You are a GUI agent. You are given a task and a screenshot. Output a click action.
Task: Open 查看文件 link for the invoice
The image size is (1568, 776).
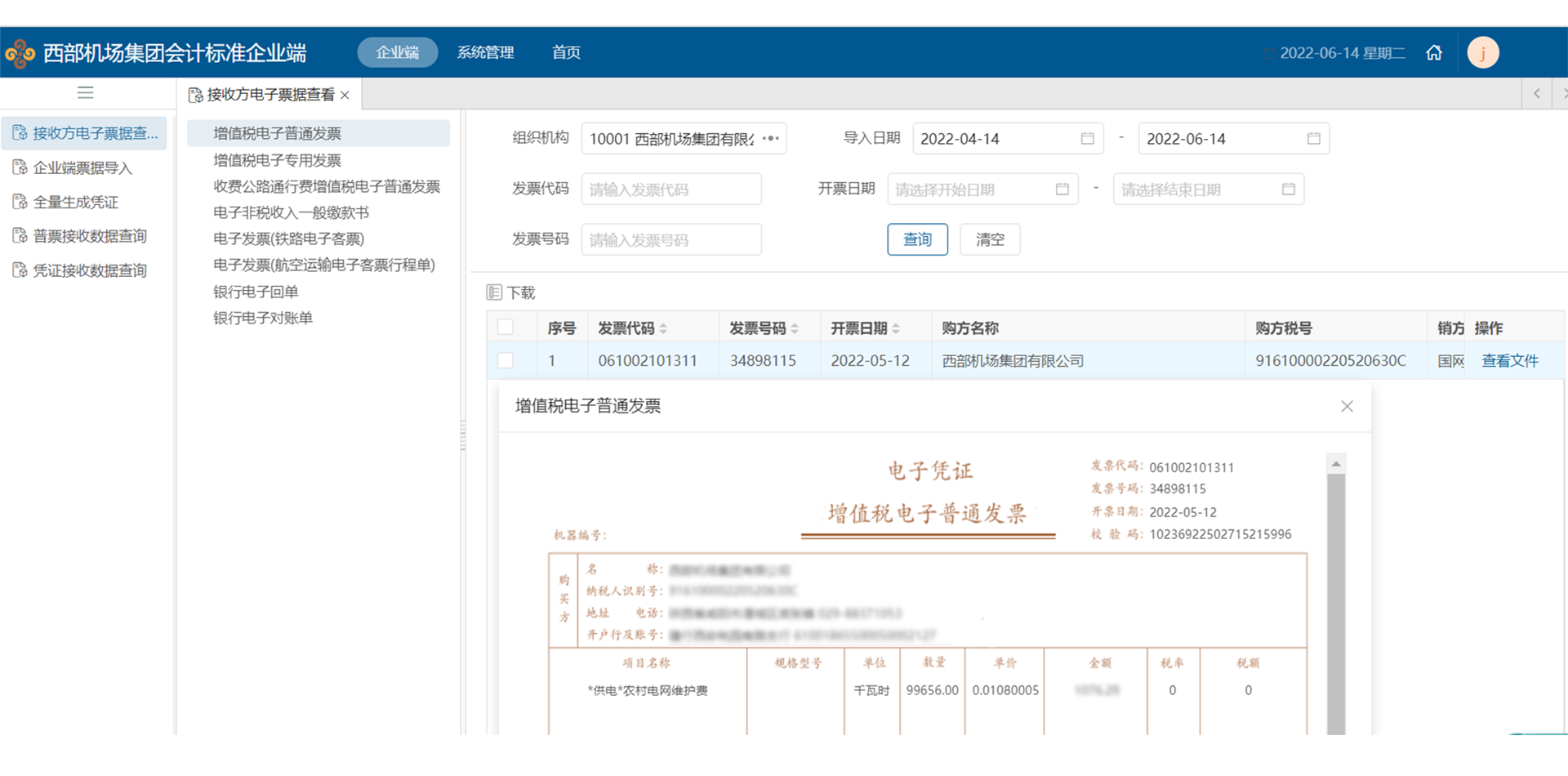point(1509,361)
